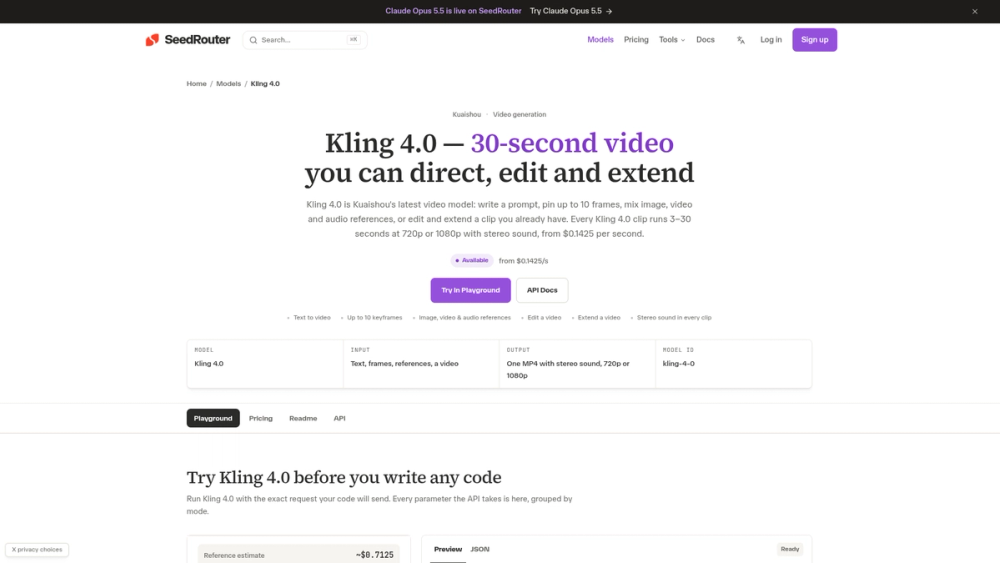Focus the Search input field

304,40
